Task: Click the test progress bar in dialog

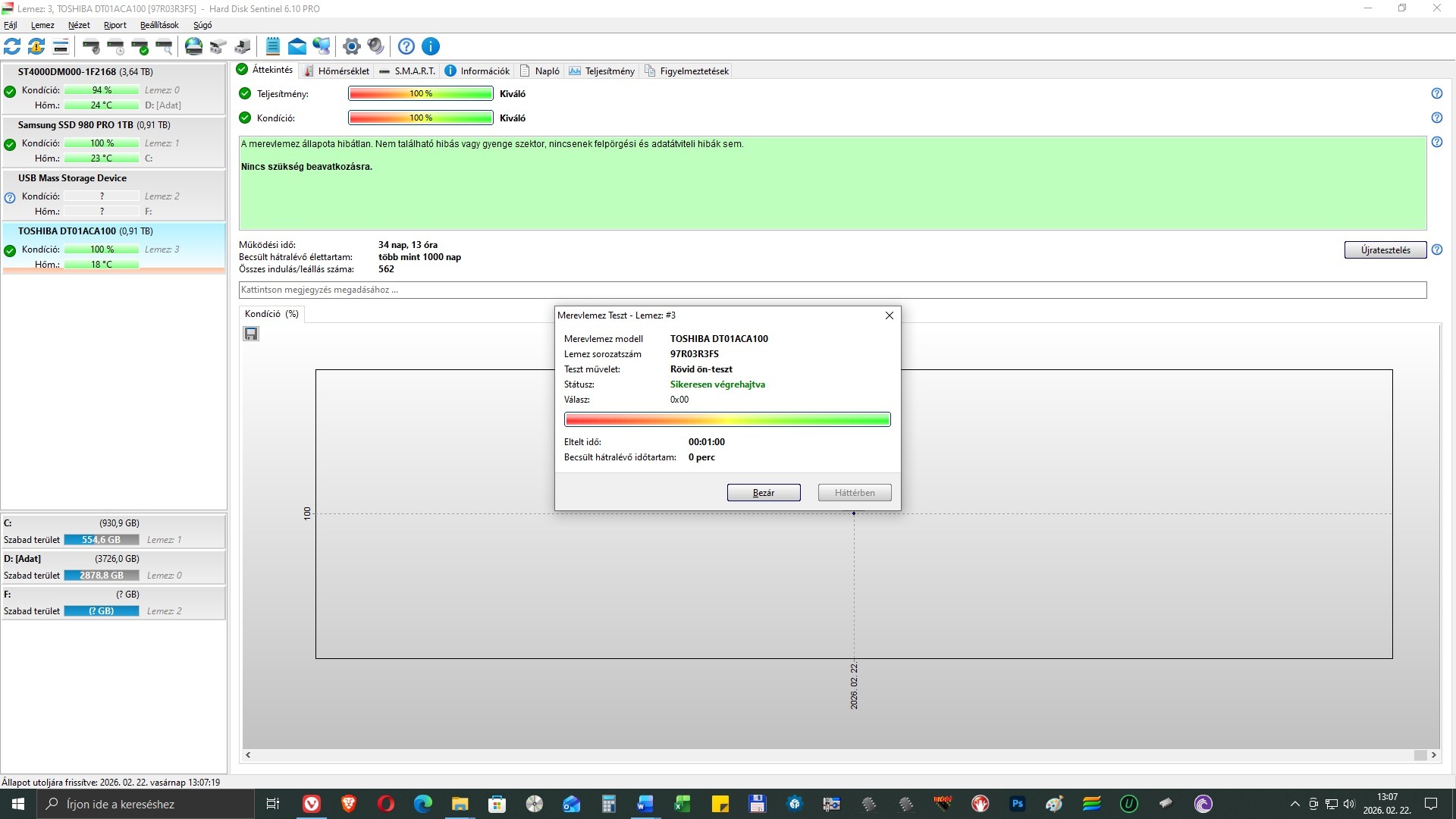Action: (727, 419)
